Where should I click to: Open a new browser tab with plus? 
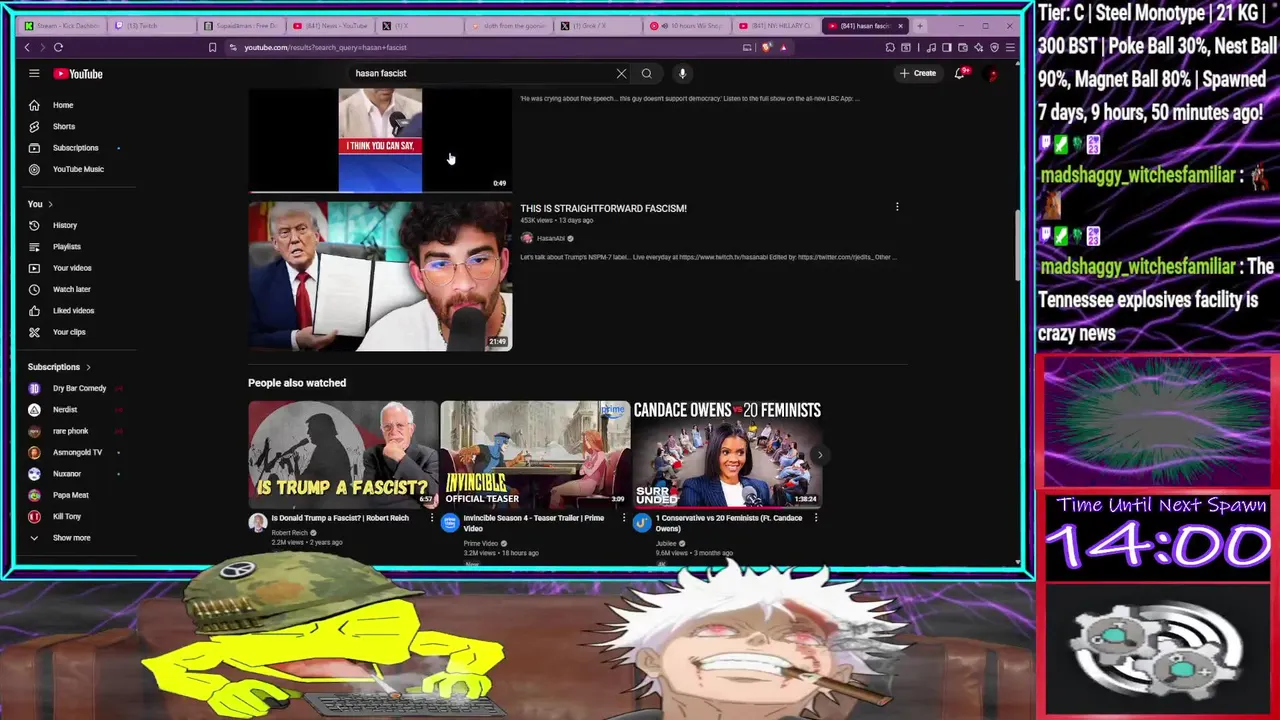(x=920, y=26)
